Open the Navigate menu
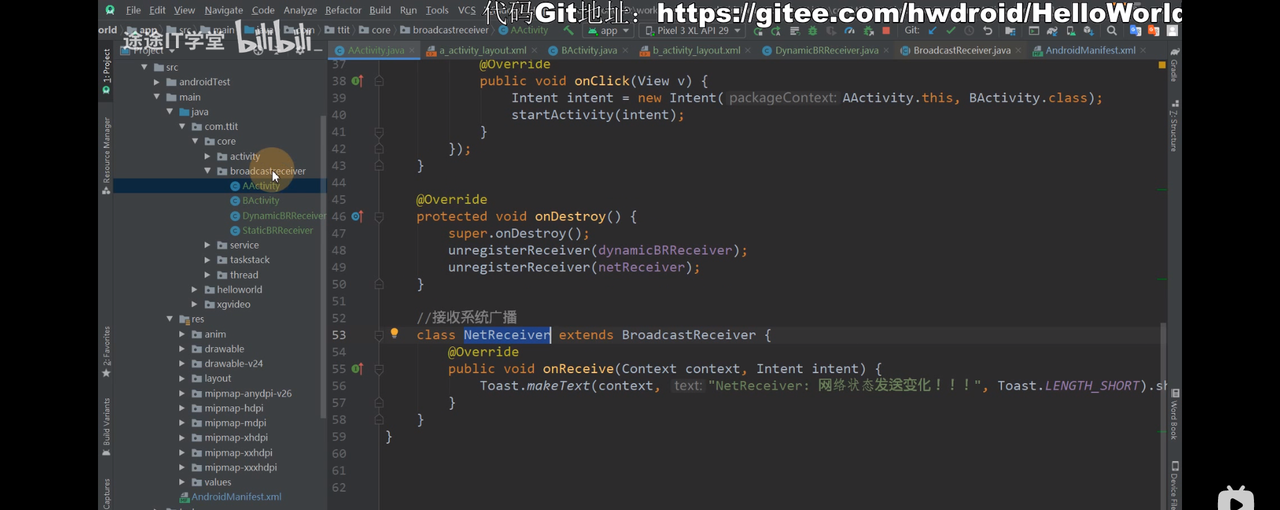Image resolution: width=1280 pixels, height=510 pixels. pyautogui.click(x=223, y=10)
